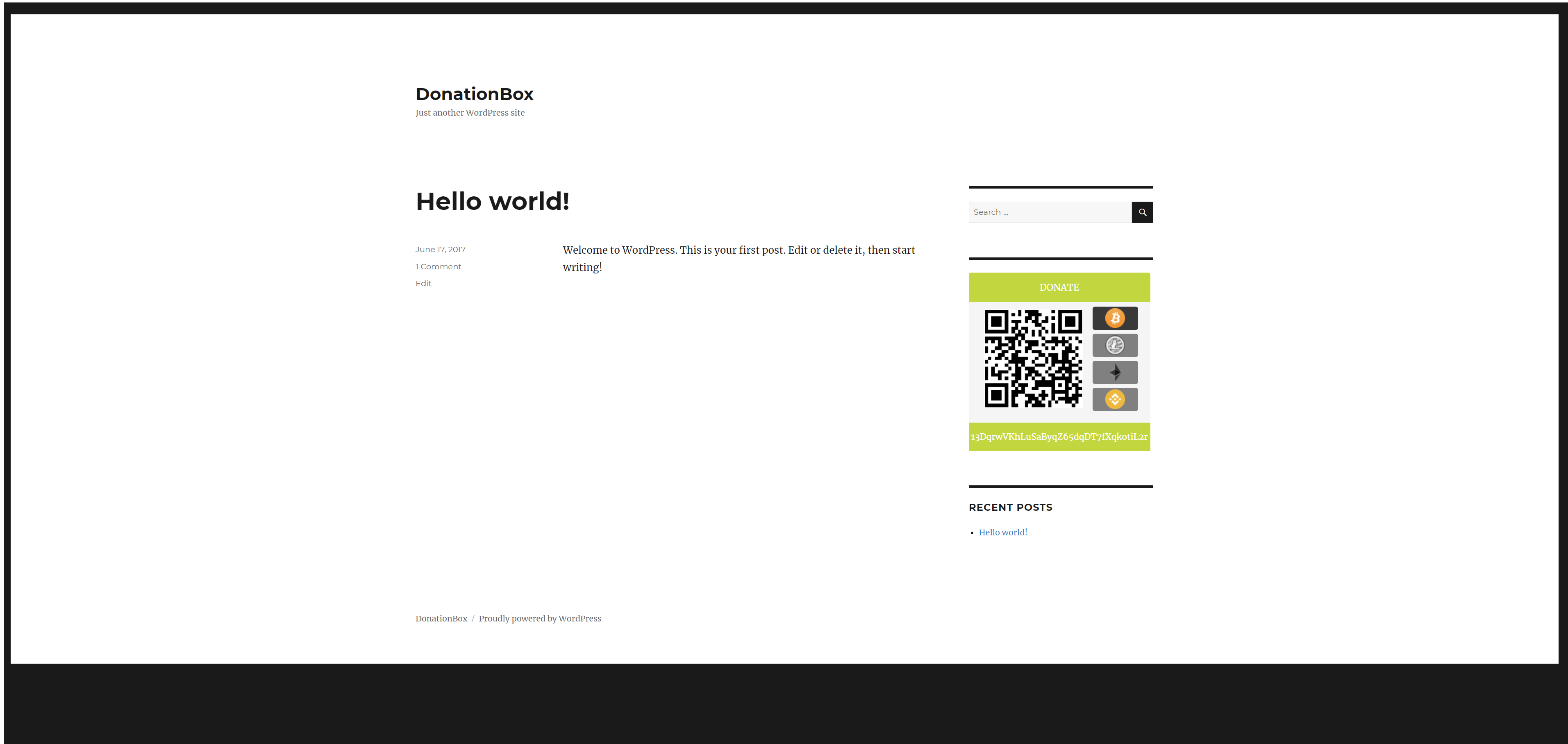This screenshot has width=1568, height=744.
Task: Click the June 17, 2017 date link
Action: click(x=440, y=249)
